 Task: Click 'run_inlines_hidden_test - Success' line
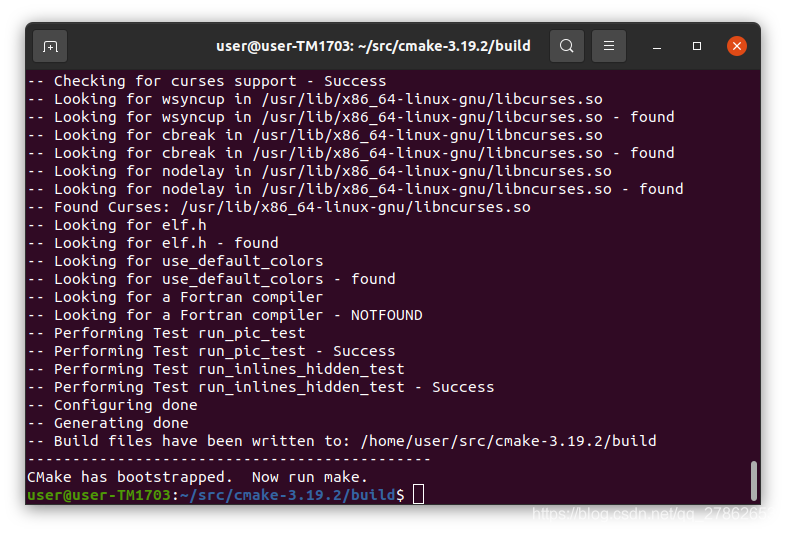pyautogui.click(x=261, y=388)
